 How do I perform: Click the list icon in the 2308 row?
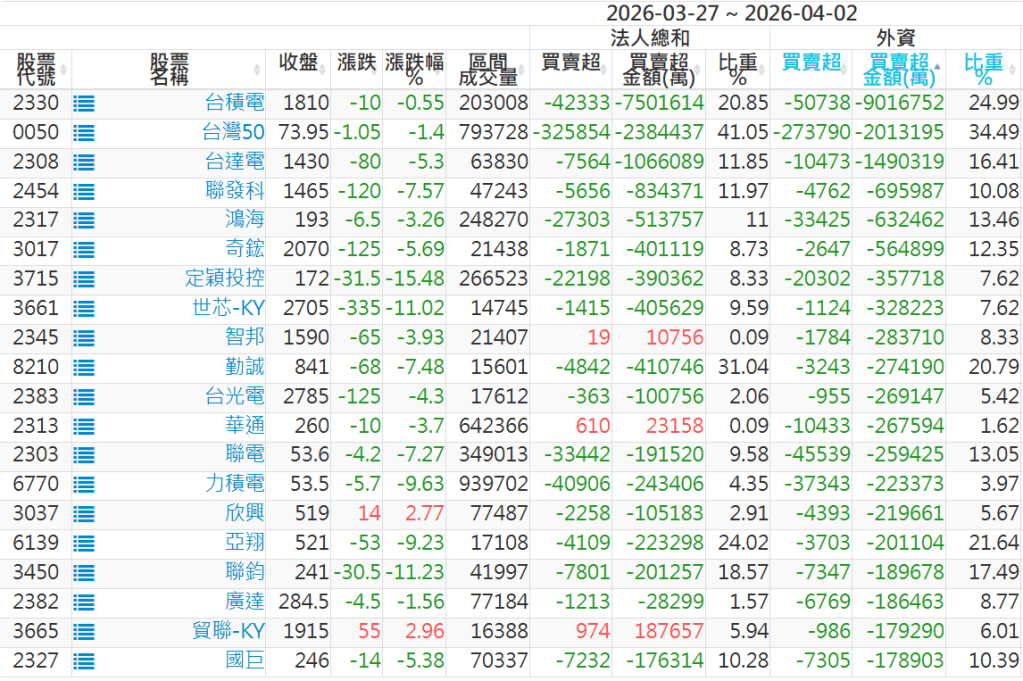coord(84,162)
